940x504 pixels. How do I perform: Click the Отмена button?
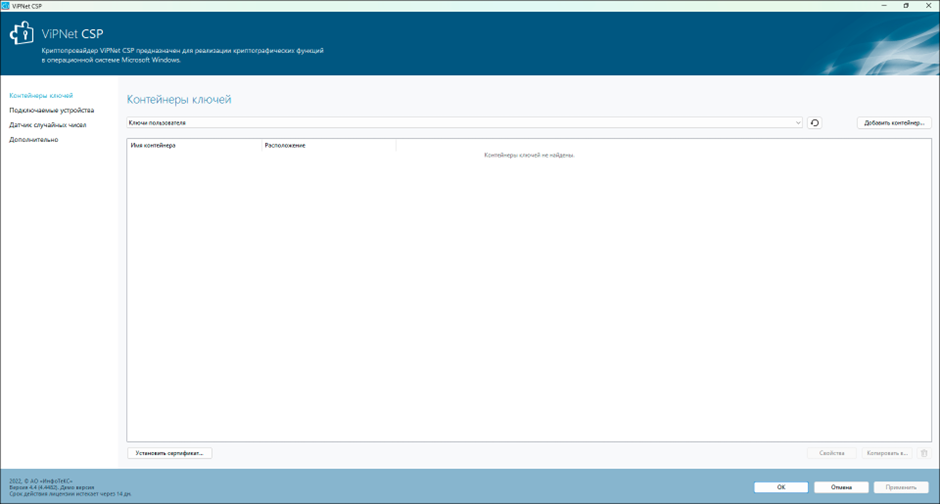click(x=841, y=487)
